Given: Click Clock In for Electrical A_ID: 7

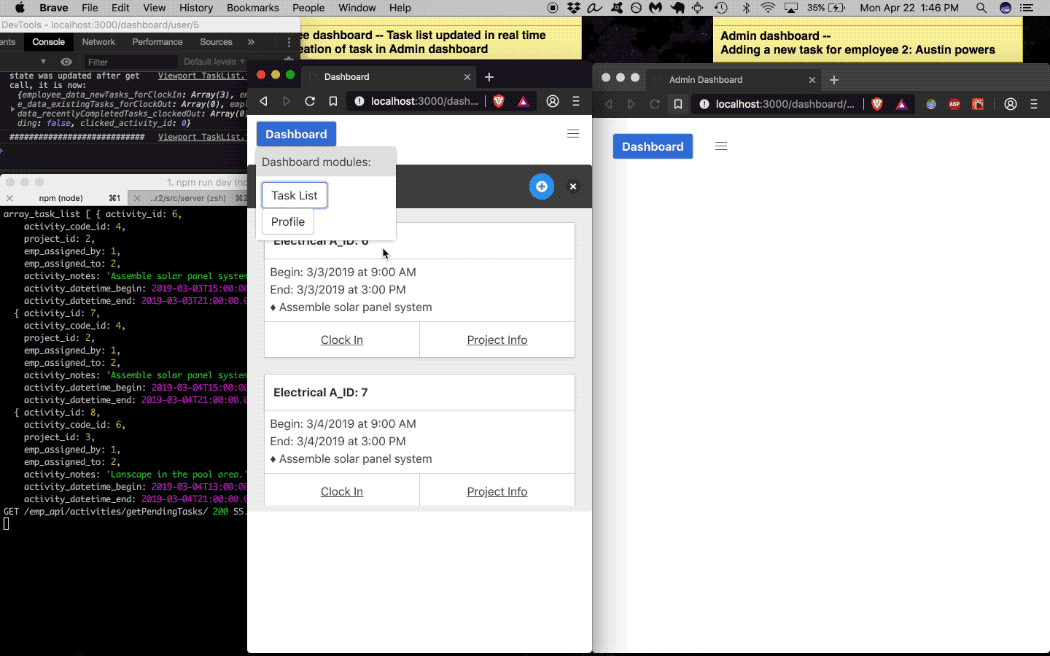Looking at the screenshot, I should (x=341, y=491).
